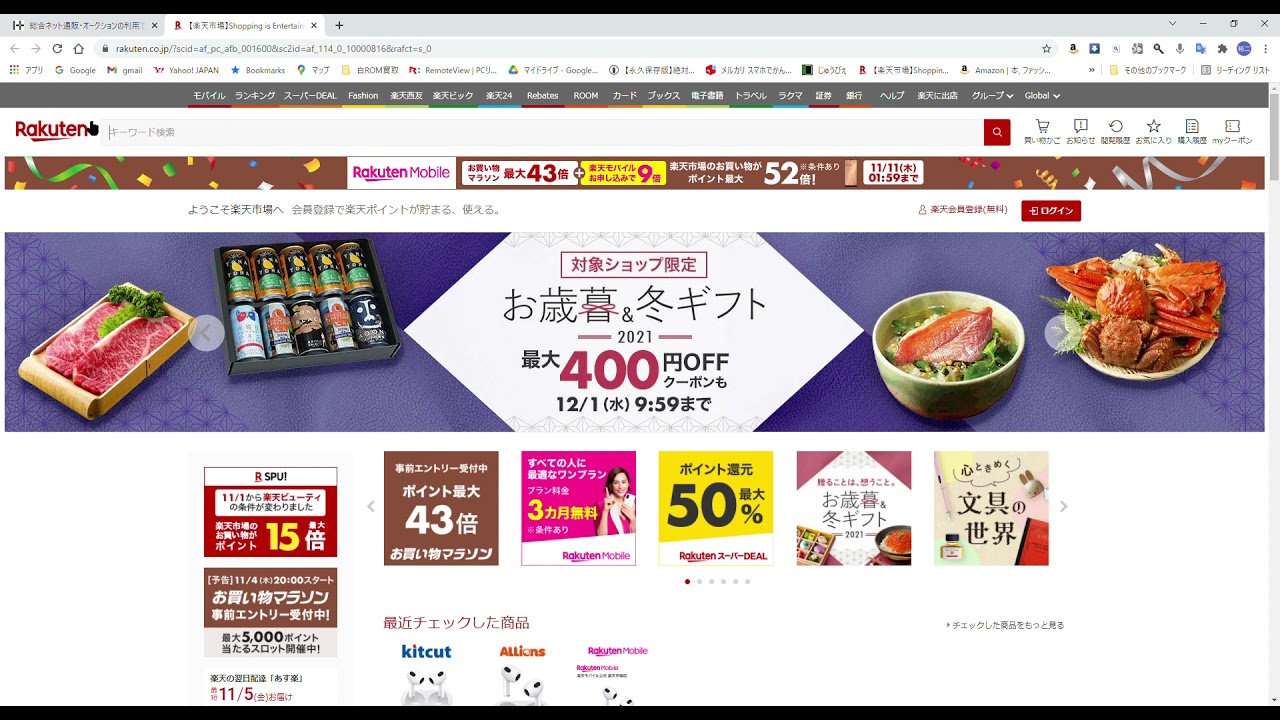1280x720 pixels.
Task: Show previous hero banner slide arrow
Action: pyautogui.click(x=206, y=333)
